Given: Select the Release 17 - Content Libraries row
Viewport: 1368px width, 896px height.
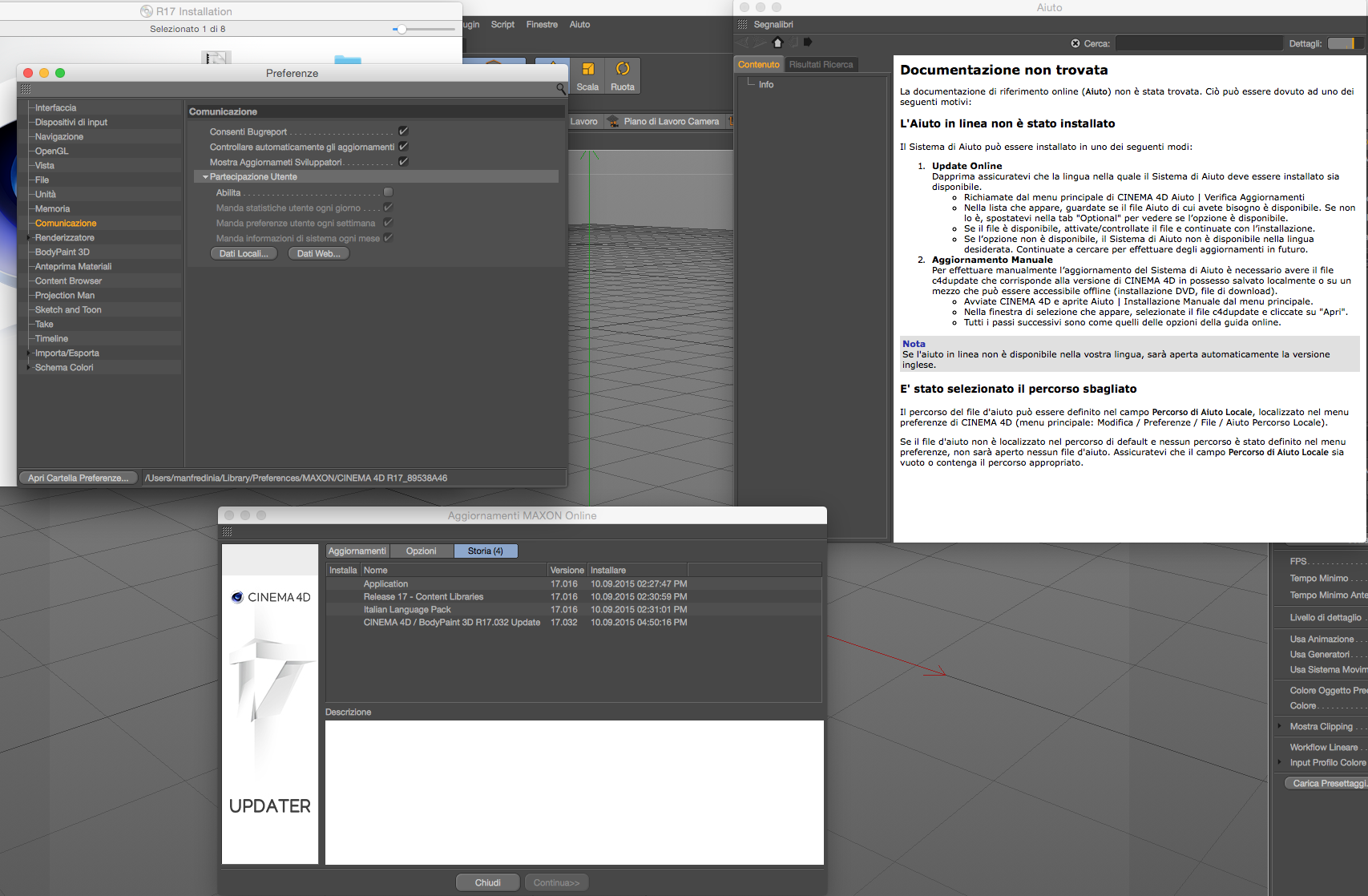Looking at the screenshot, I should [574, 596].
